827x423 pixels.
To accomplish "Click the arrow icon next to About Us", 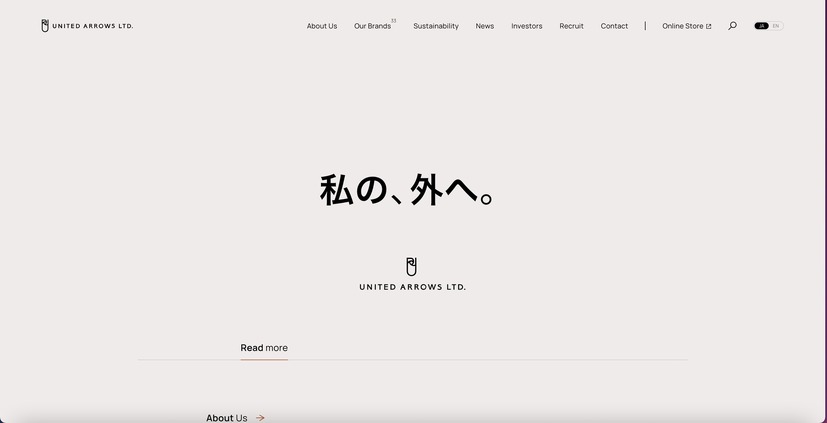I will (x=260, y=418).
